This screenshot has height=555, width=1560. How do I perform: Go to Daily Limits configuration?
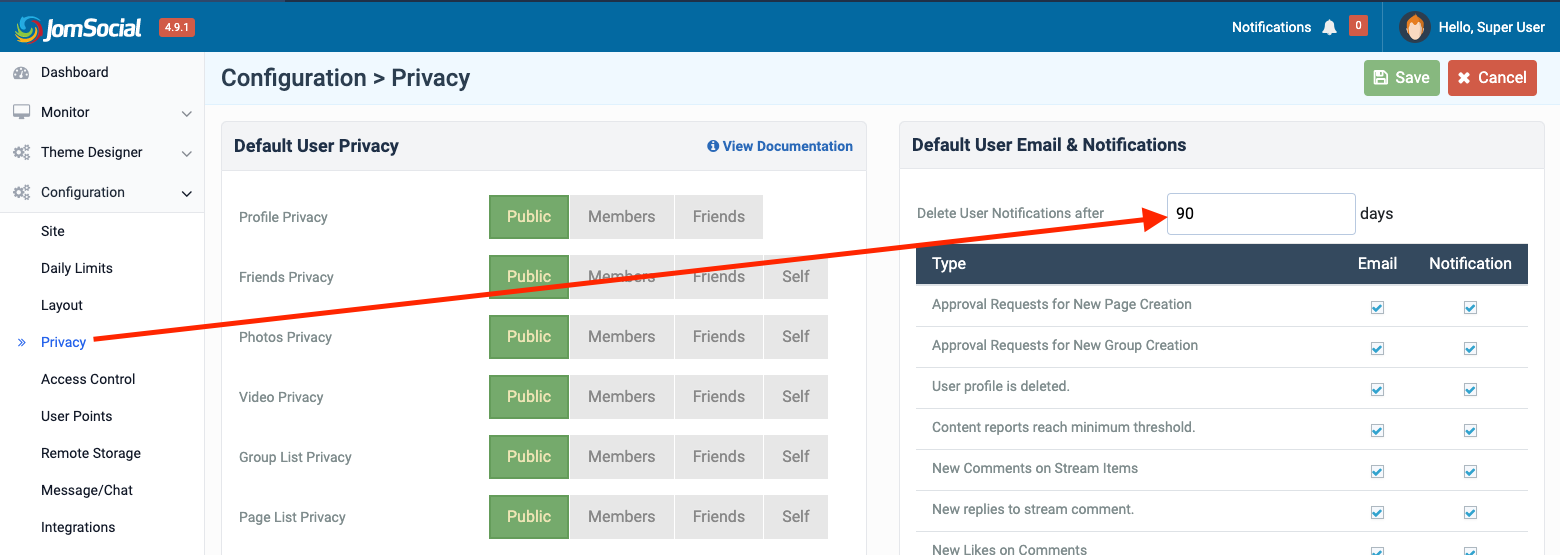click(76, 268)
